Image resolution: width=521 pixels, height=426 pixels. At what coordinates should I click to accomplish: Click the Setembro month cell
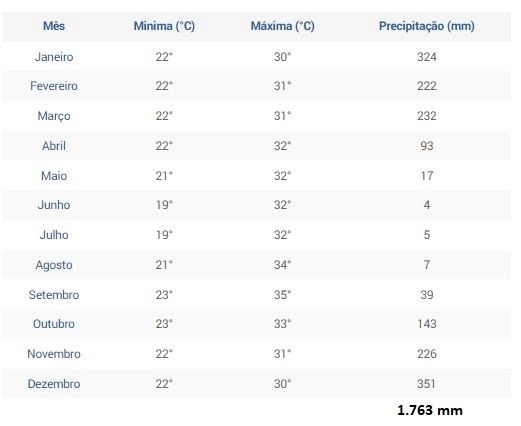(x=54, y=295)
